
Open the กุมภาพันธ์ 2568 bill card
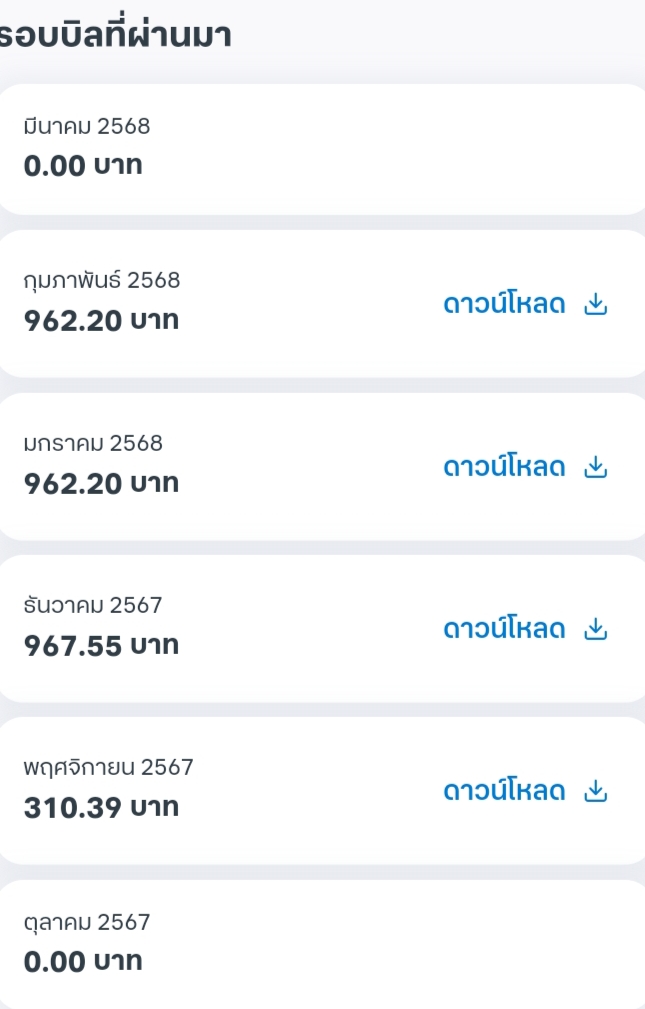(322, 304)
